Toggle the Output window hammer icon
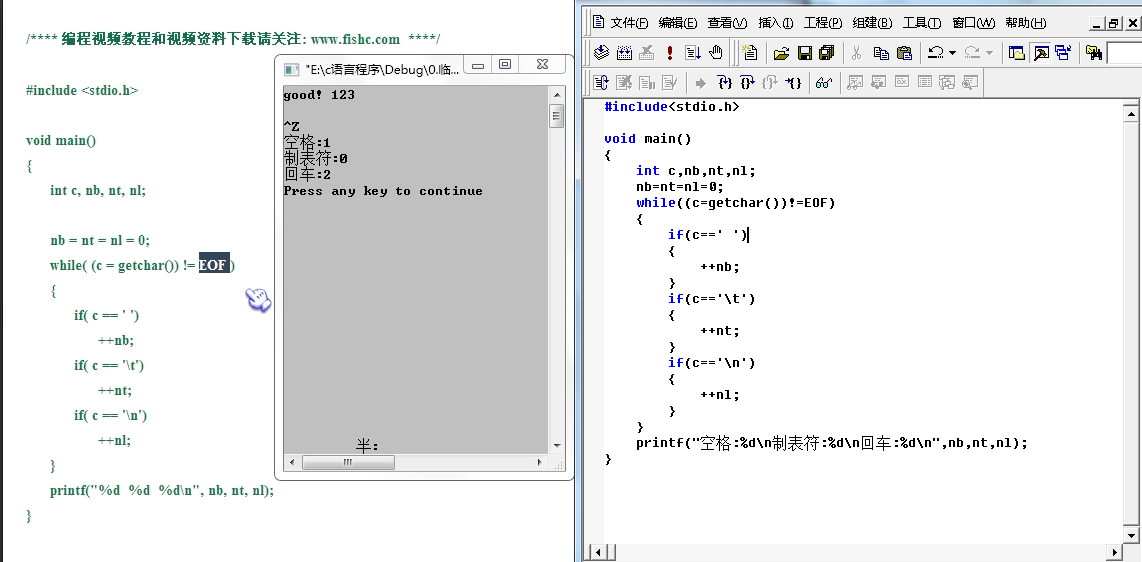 point(1041,52)
